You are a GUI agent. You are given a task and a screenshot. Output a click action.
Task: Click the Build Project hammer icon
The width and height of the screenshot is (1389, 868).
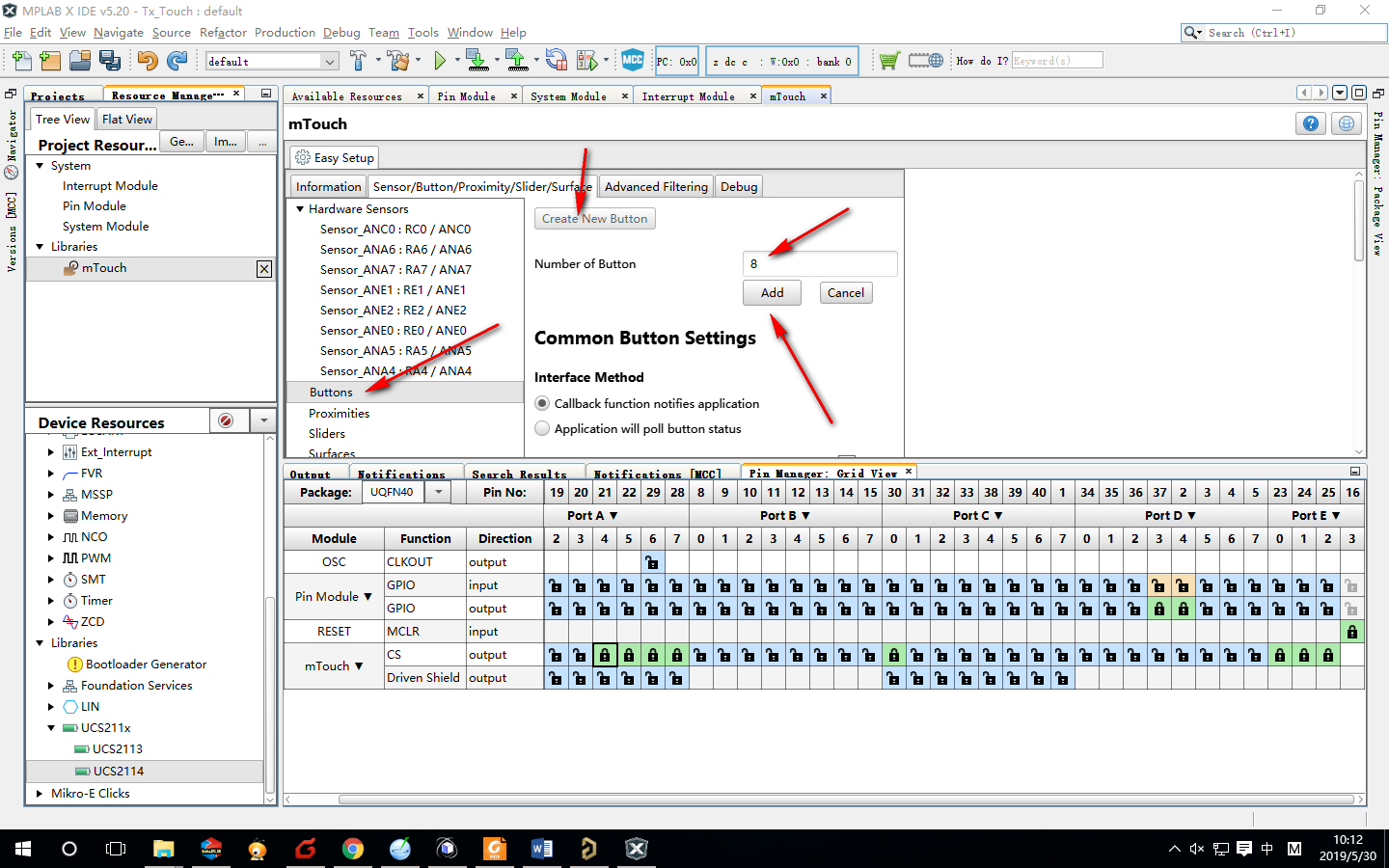tap(358, 61)
